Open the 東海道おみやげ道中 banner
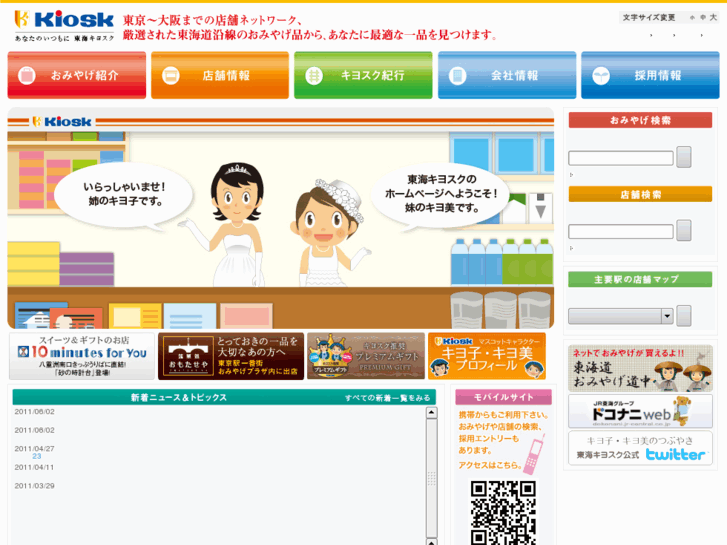727x545 pixels. tap(640, 368)
